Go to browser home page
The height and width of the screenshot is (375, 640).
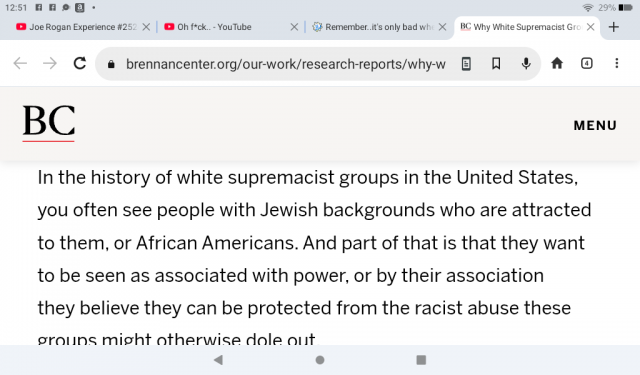(x=557, y=63)
